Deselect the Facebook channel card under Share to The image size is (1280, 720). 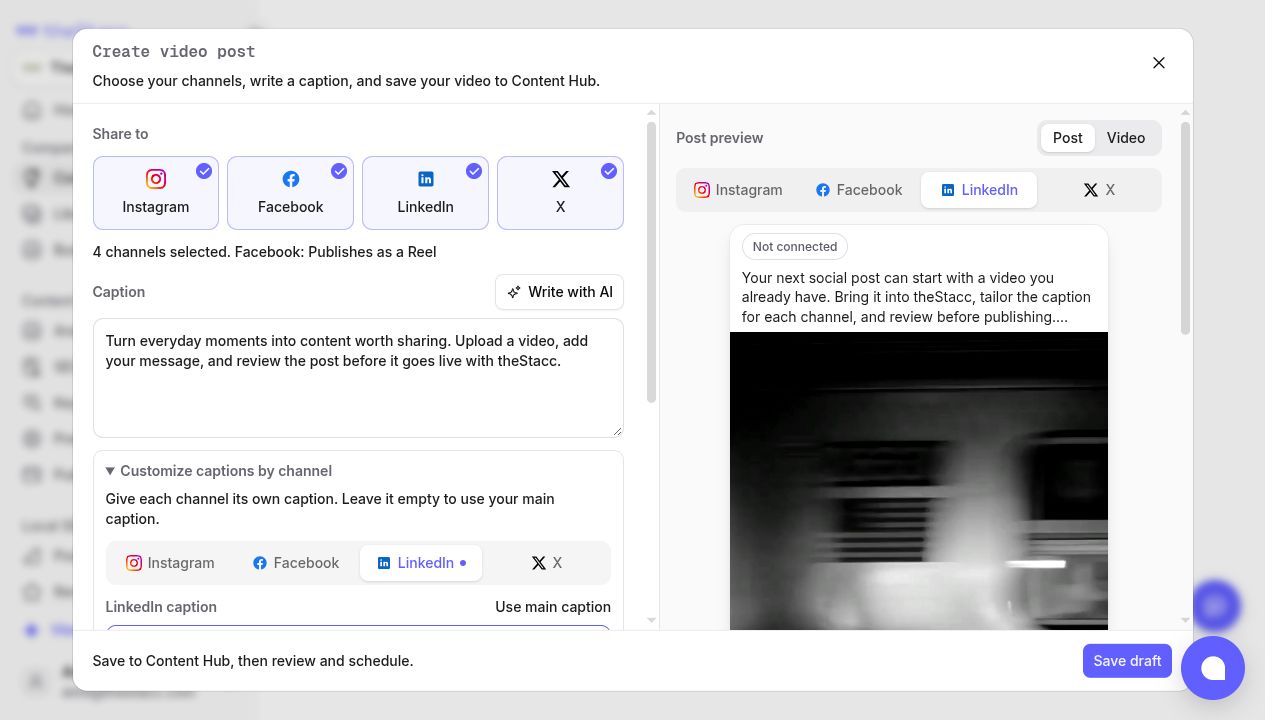(291, 193)
